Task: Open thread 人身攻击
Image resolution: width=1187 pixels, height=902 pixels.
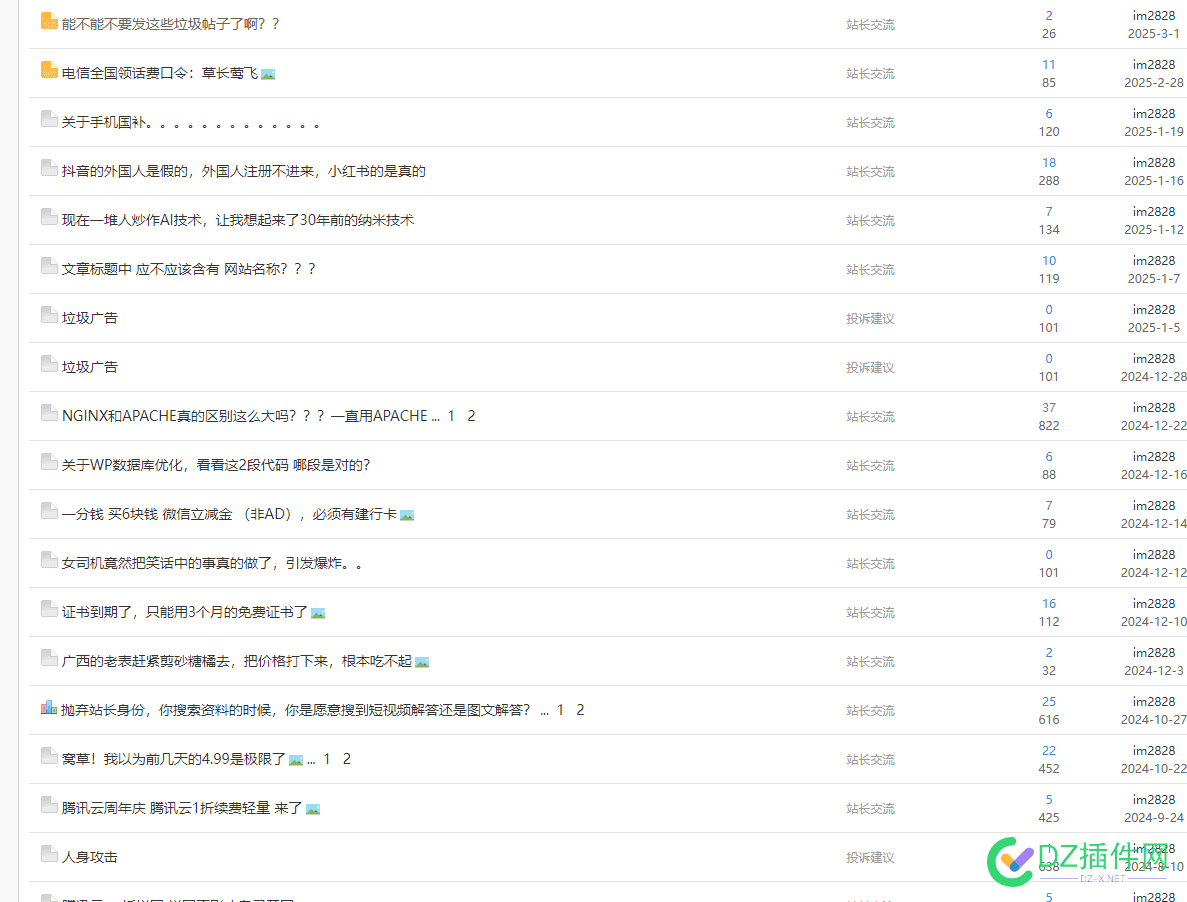Action: tap(89, 857)
